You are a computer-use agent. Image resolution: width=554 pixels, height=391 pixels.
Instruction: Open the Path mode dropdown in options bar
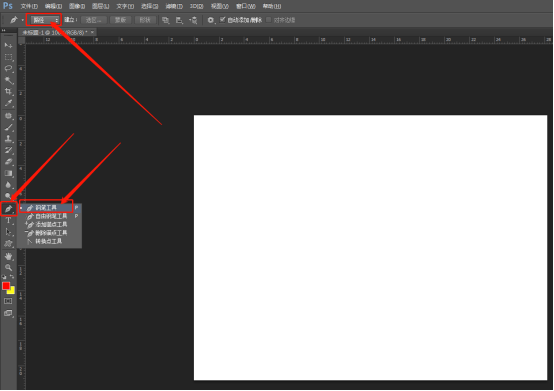[45, 20]
